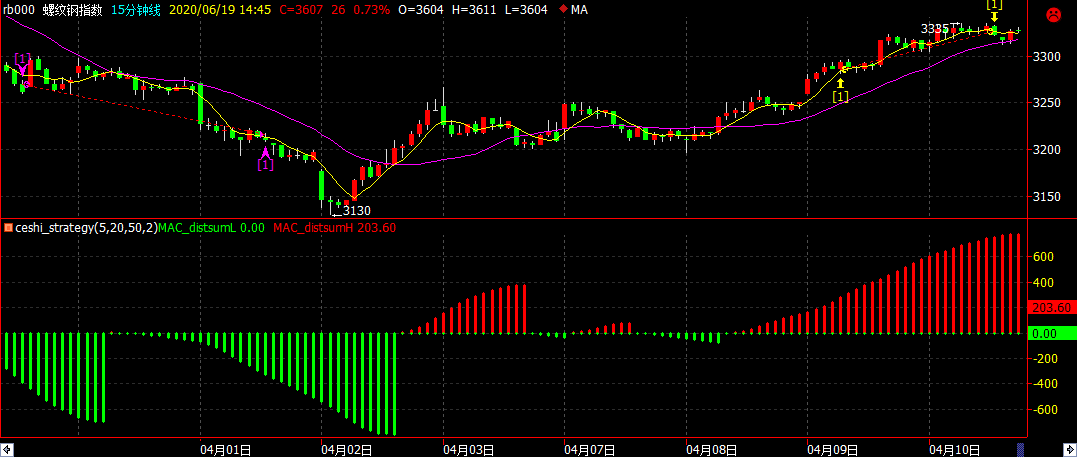This screenshot has height=457, width=1077.
Task: Click the 04月10日 date label
Action: pos(953,450)
